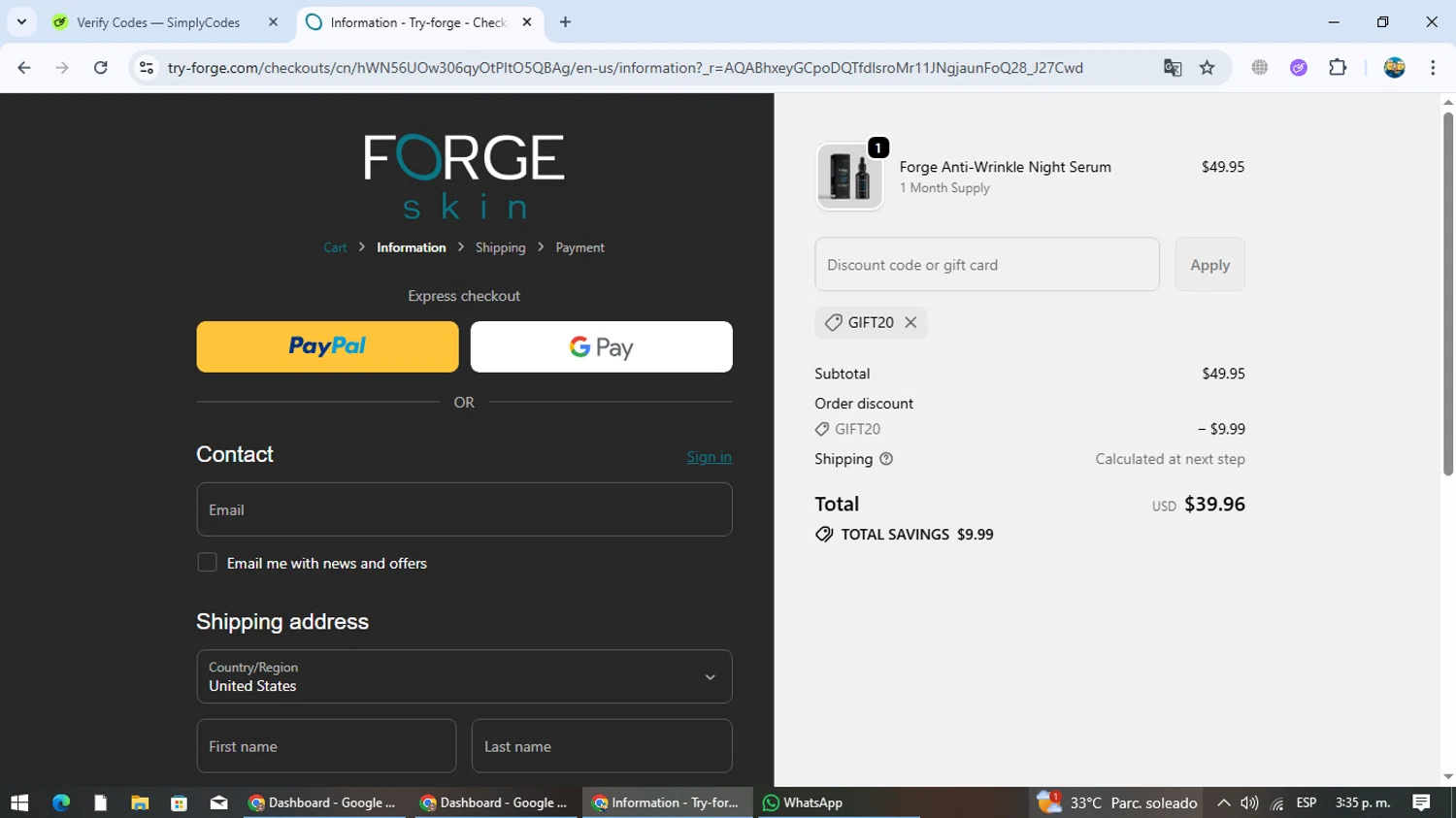The height and width of the screenshot is (818, 1456).
Task: Click the volume speaker icon
Action: click(x=1249, y=802)
